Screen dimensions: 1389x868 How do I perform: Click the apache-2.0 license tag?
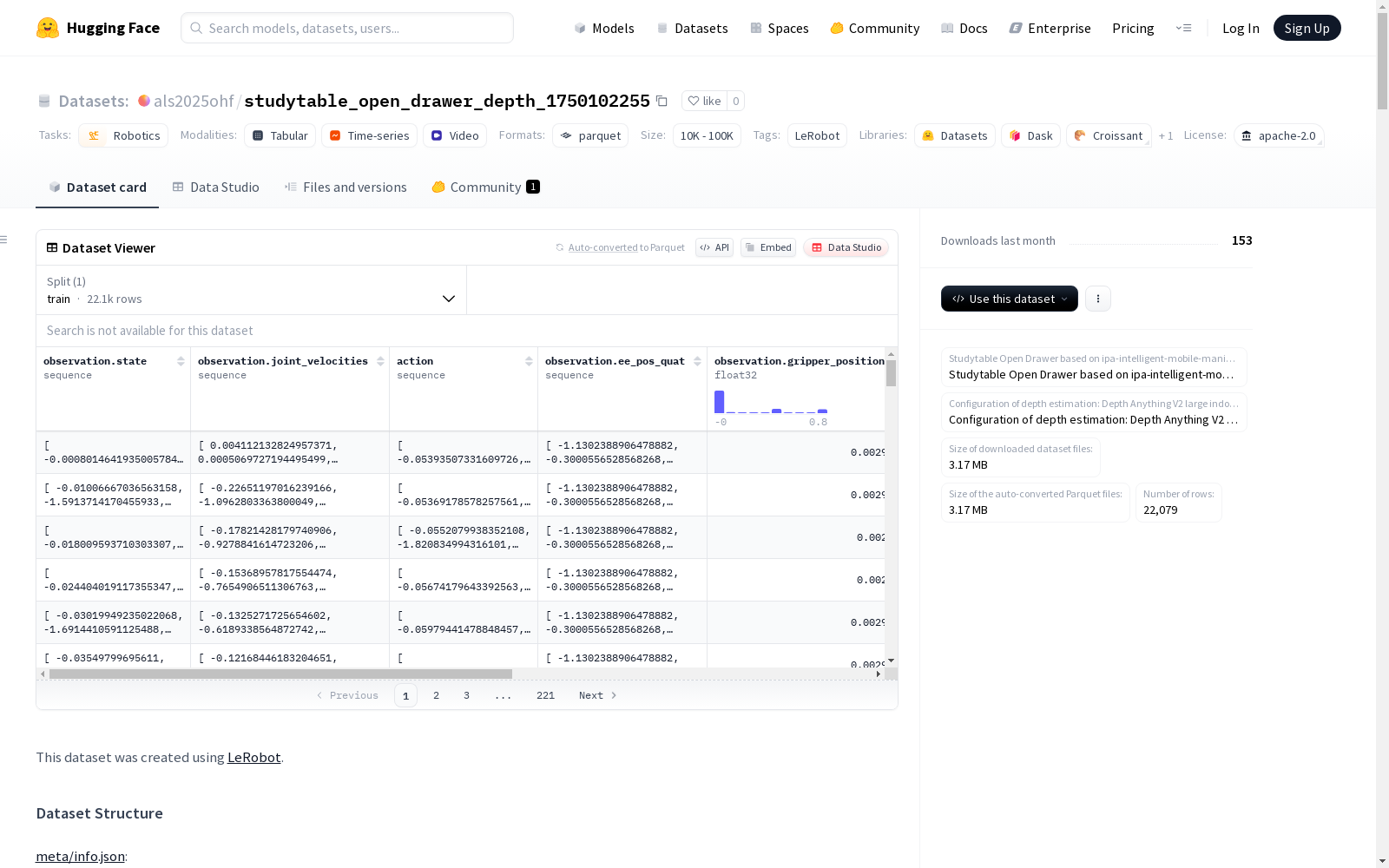coord(1279,135)
